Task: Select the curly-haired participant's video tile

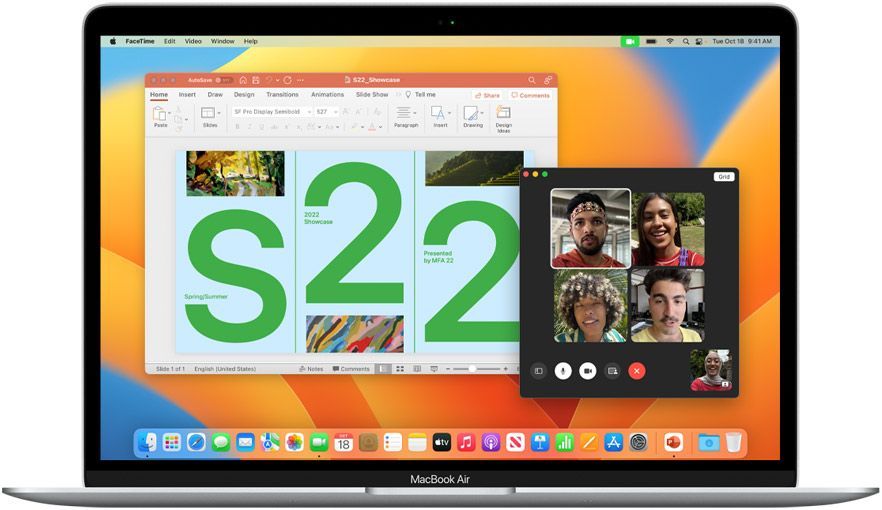Action: click(x=590, y=305)
